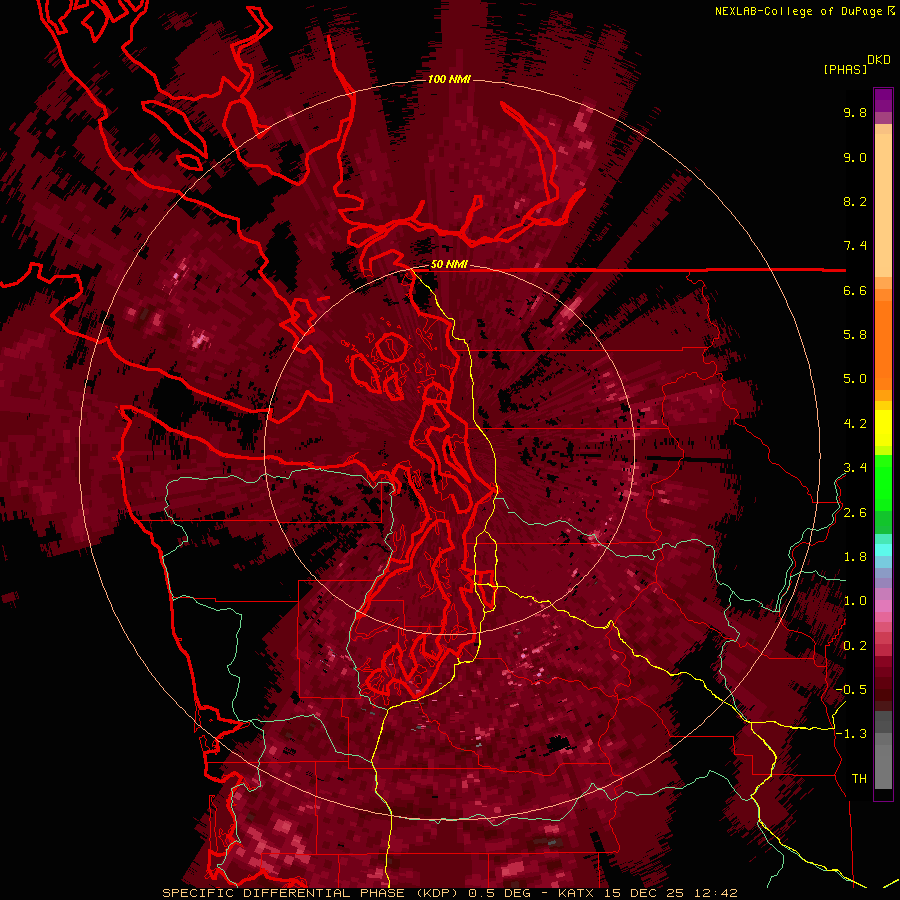Viewport: 900px width, 900px height.
Task: Click the KATX radar site identifier
Action: (x=577, y=893)
